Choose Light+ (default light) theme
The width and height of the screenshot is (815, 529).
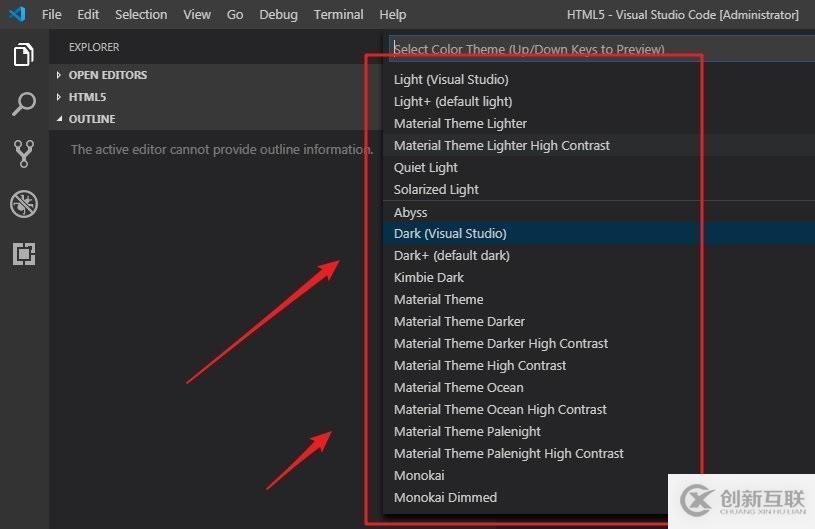[x=599, y=101]
